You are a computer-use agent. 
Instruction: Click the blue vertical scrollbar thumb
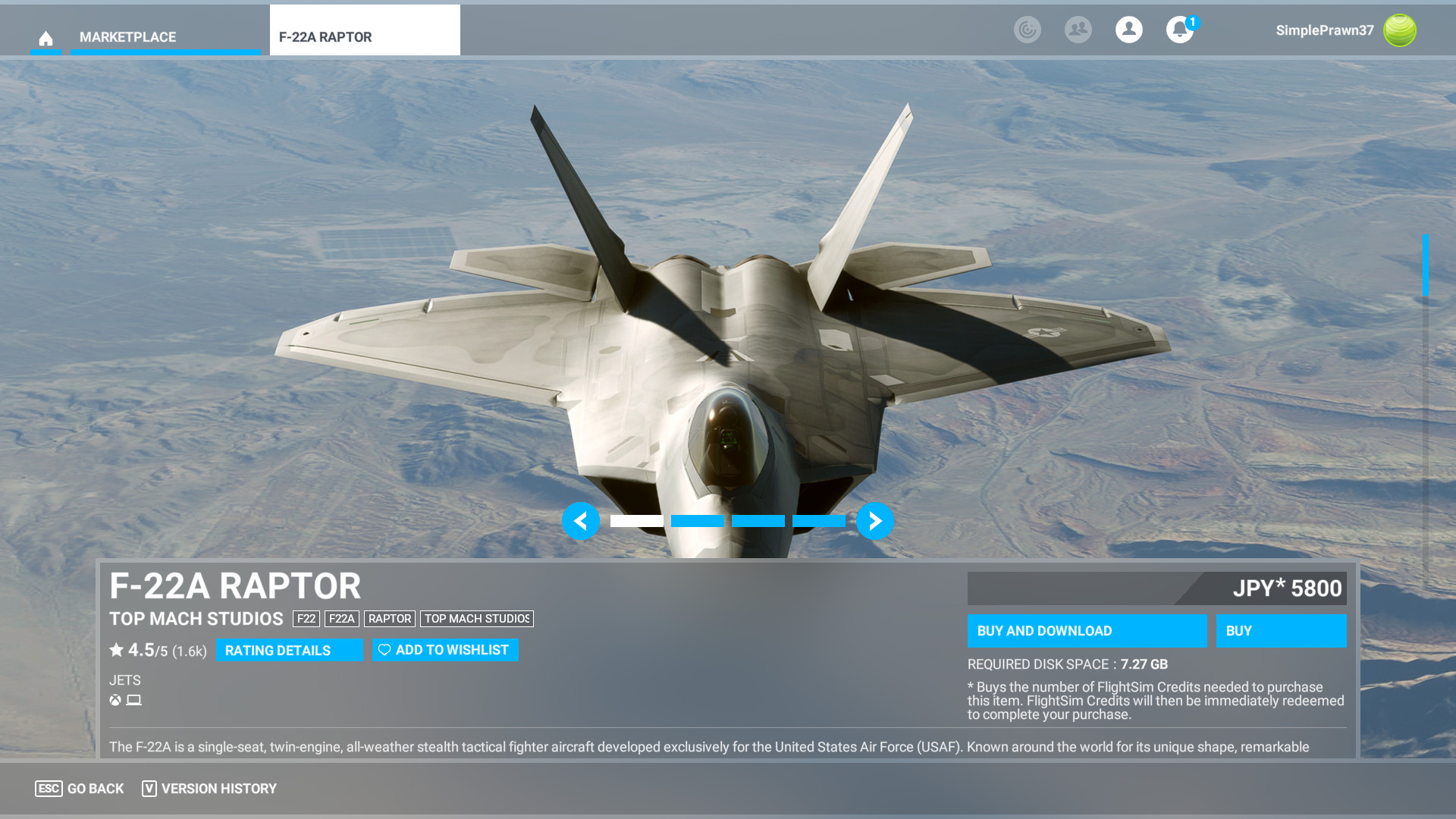coord(1425,265)
